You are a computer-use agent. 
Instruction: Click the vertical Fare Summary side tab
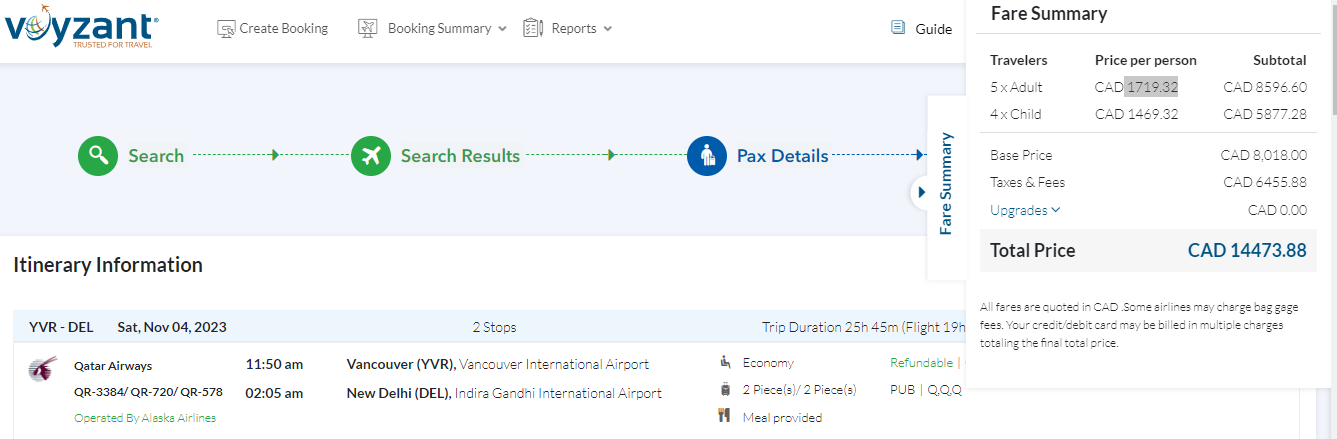click(947, 183)
